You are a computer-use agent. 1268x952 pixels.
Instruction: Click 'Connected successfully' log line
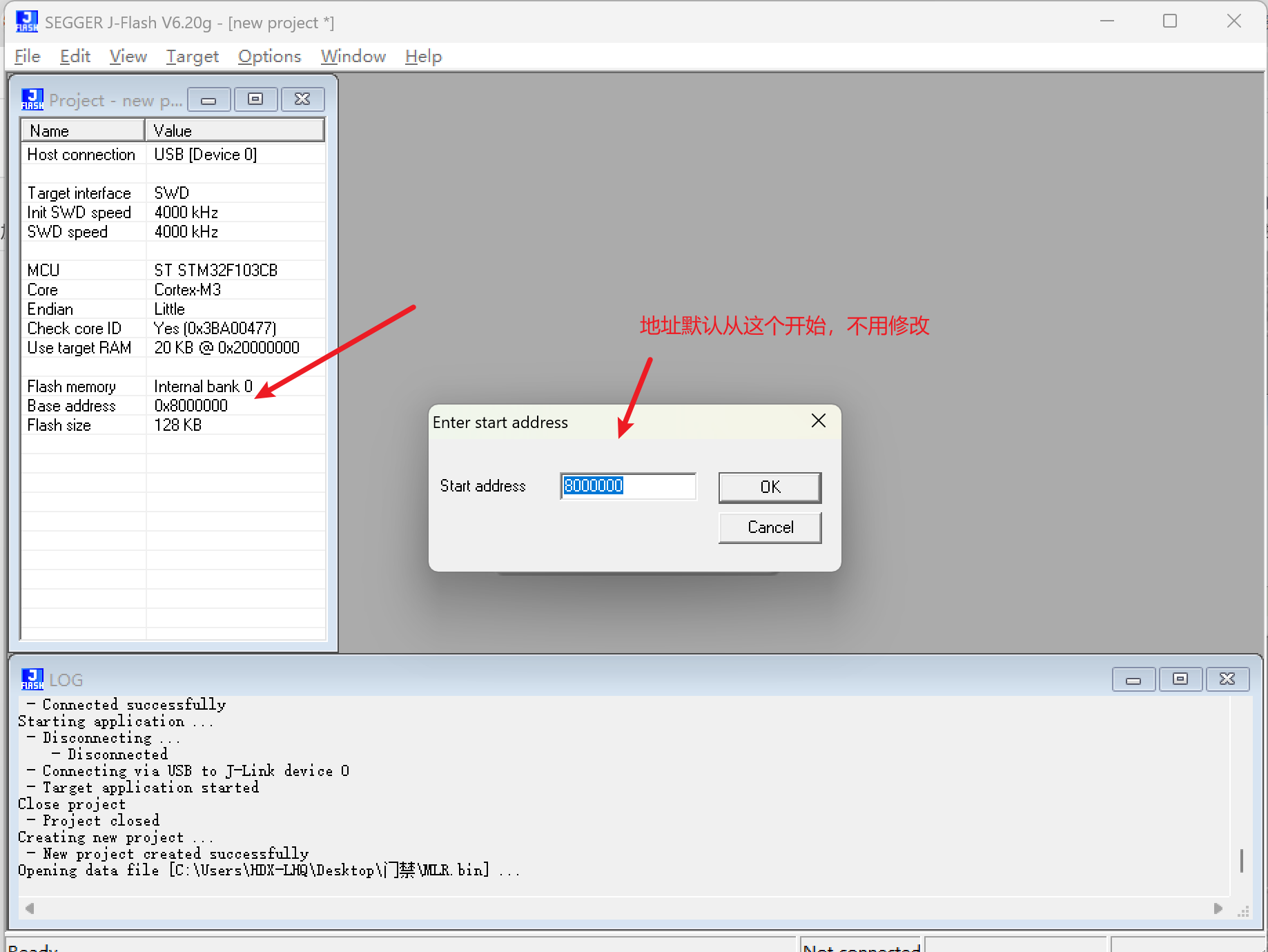(x=127, y=705)
